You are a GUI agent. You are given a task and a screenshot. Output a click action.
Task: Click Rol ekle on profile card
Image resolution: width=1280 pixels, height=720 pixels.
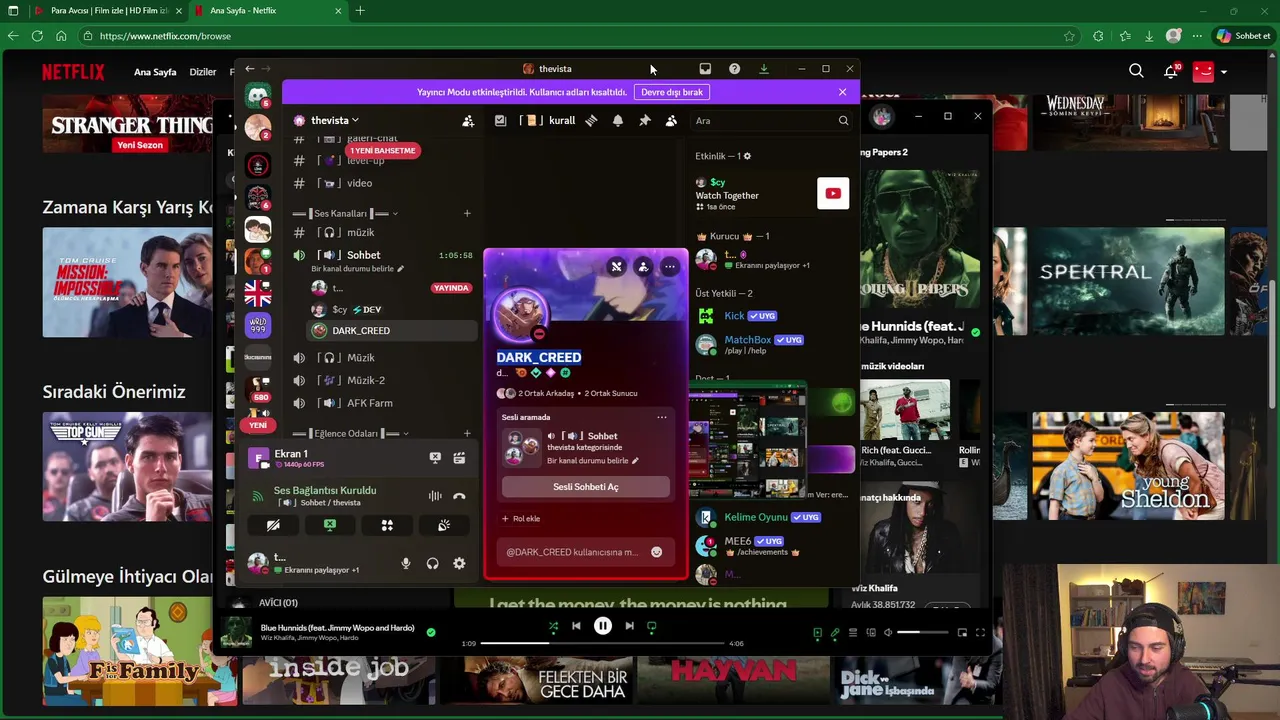click(x=521, y=519)
